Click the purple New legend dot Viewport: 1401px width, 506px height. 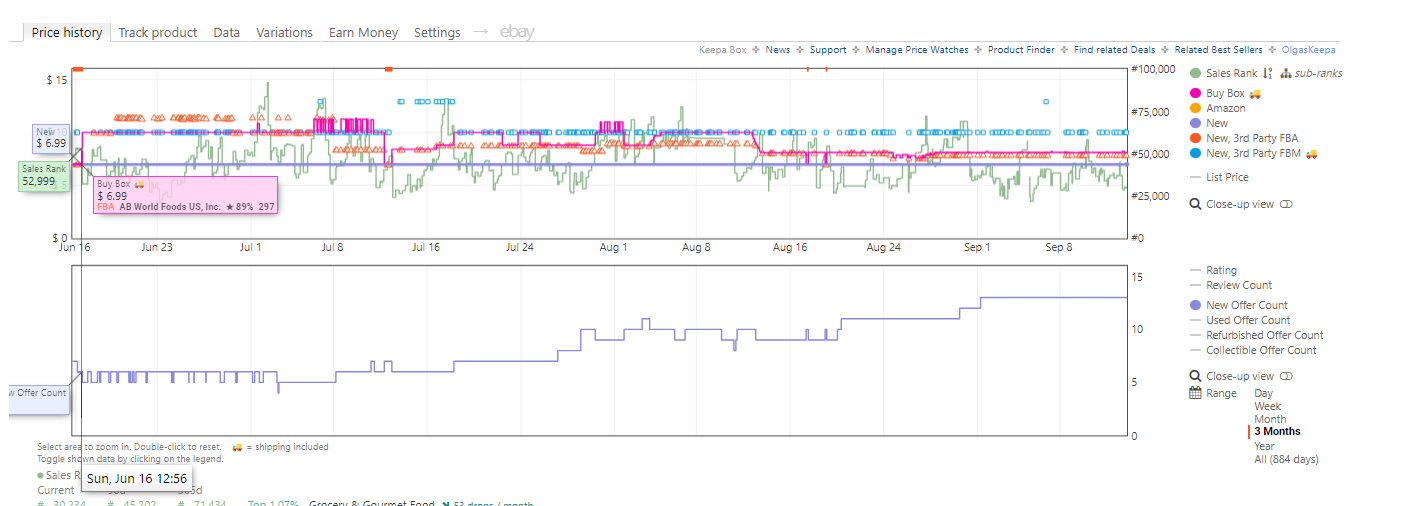1195,123
